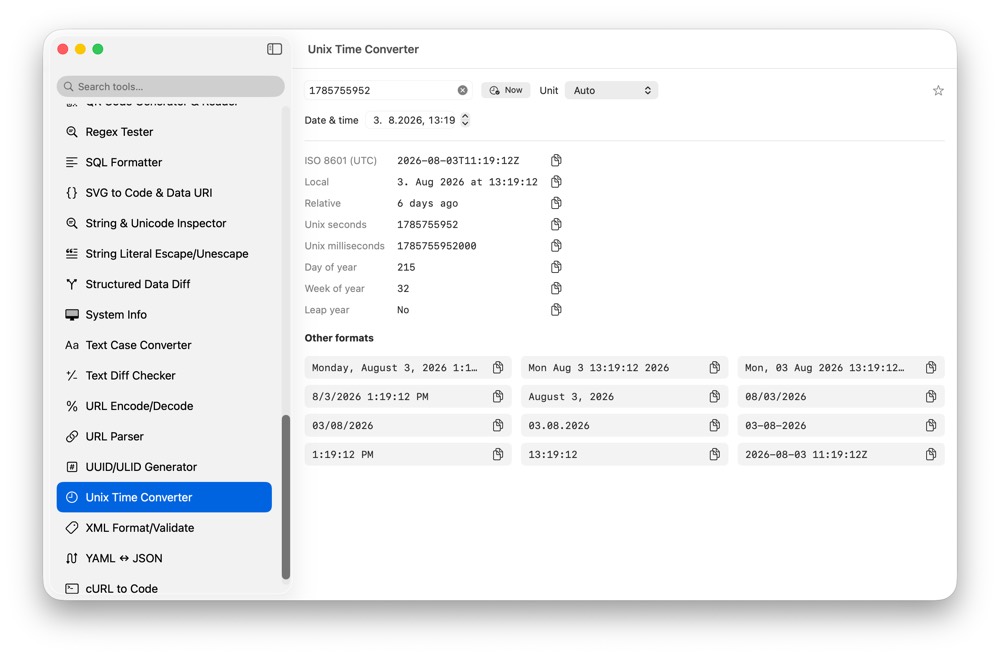Set timestamp to Now
1000x657 pixels.
506,91
